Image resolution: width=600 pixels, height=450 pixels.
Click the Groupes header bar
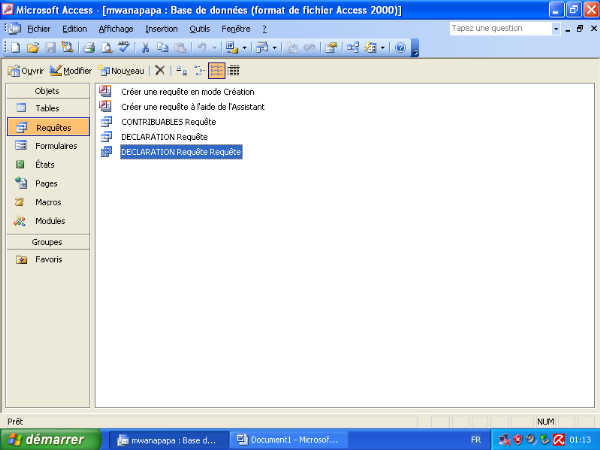(x=48, y=242)
